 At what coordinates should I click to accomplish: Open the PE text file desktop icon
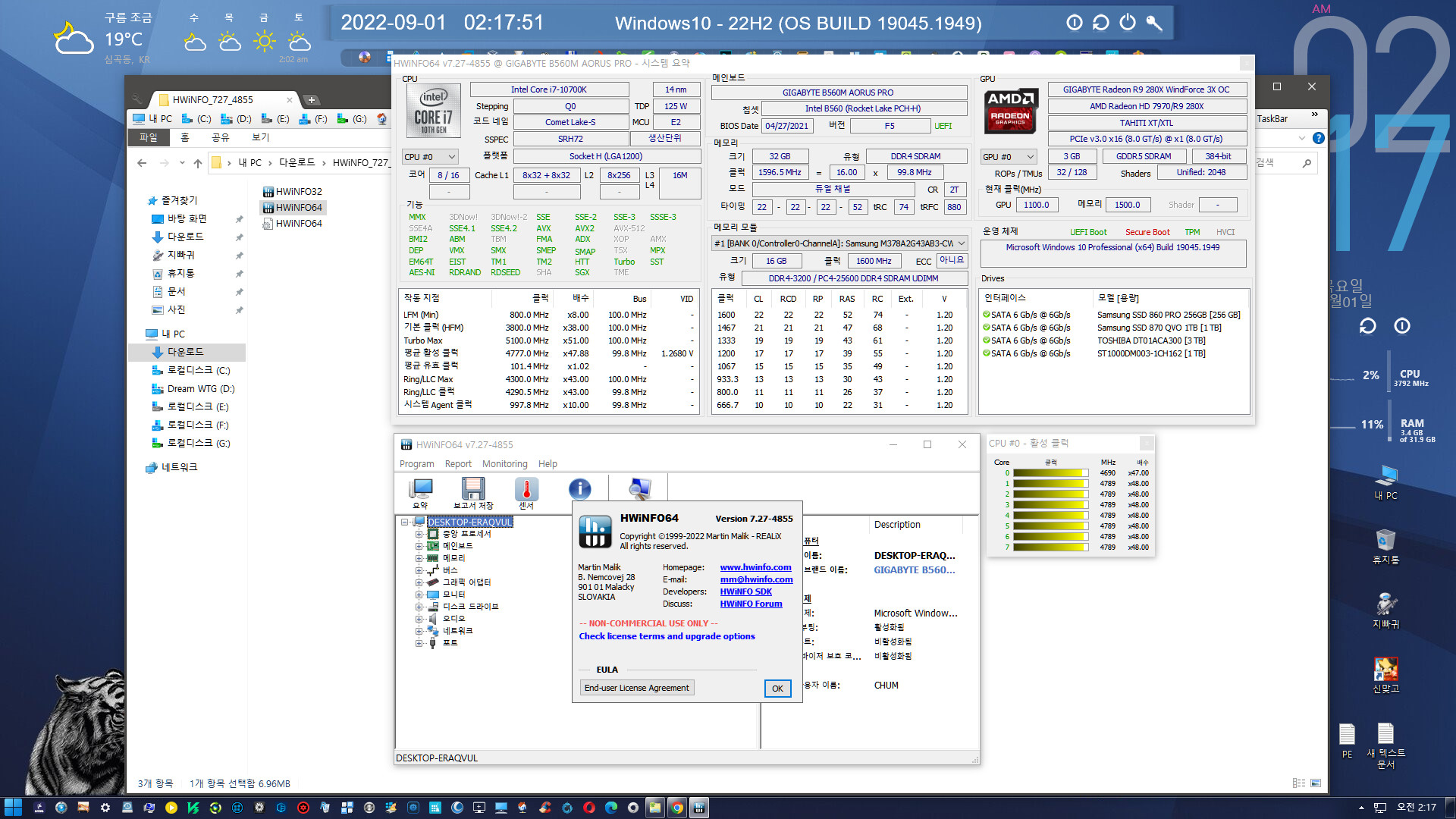point(1347,740)
